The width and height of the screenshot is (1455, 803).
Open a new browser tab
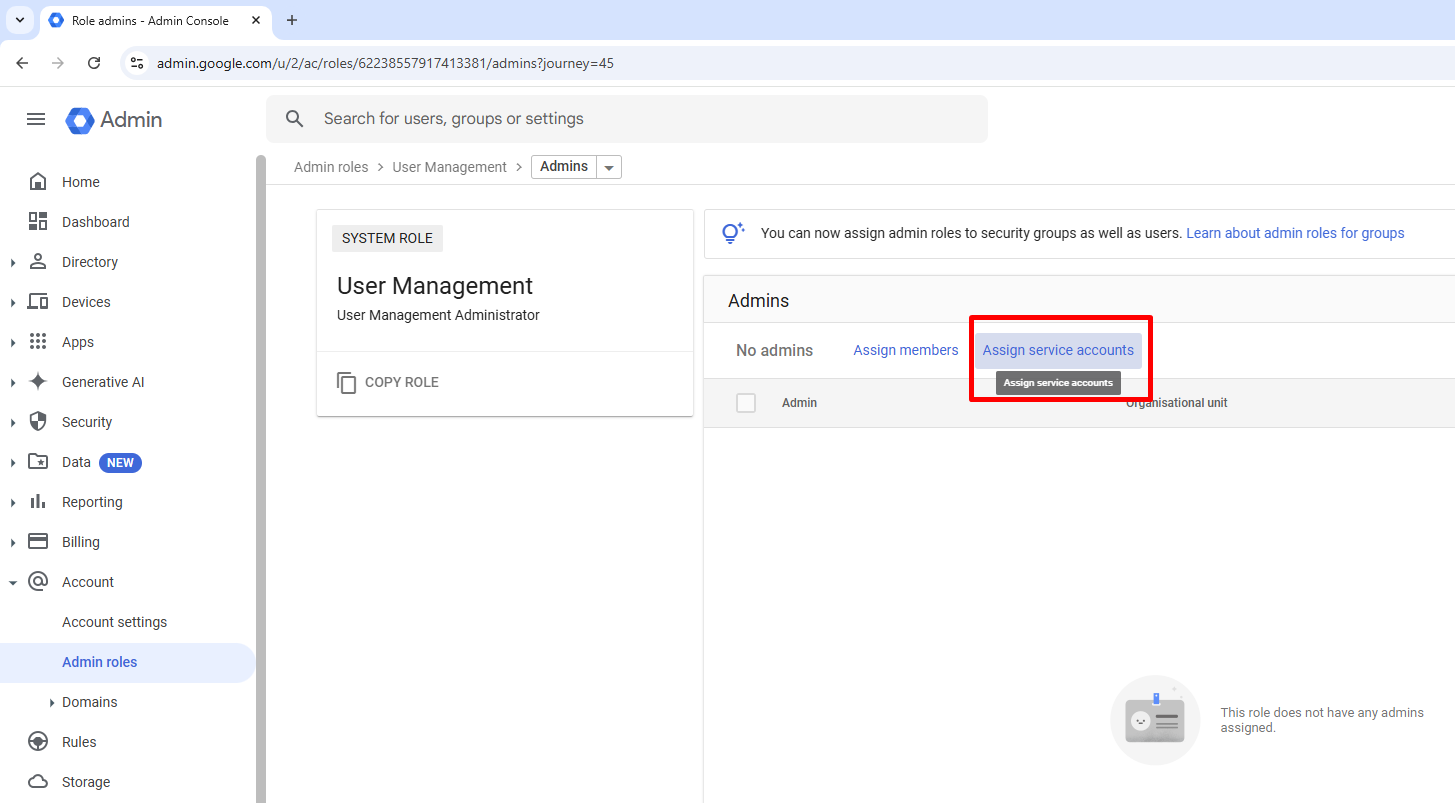[292, 20]
